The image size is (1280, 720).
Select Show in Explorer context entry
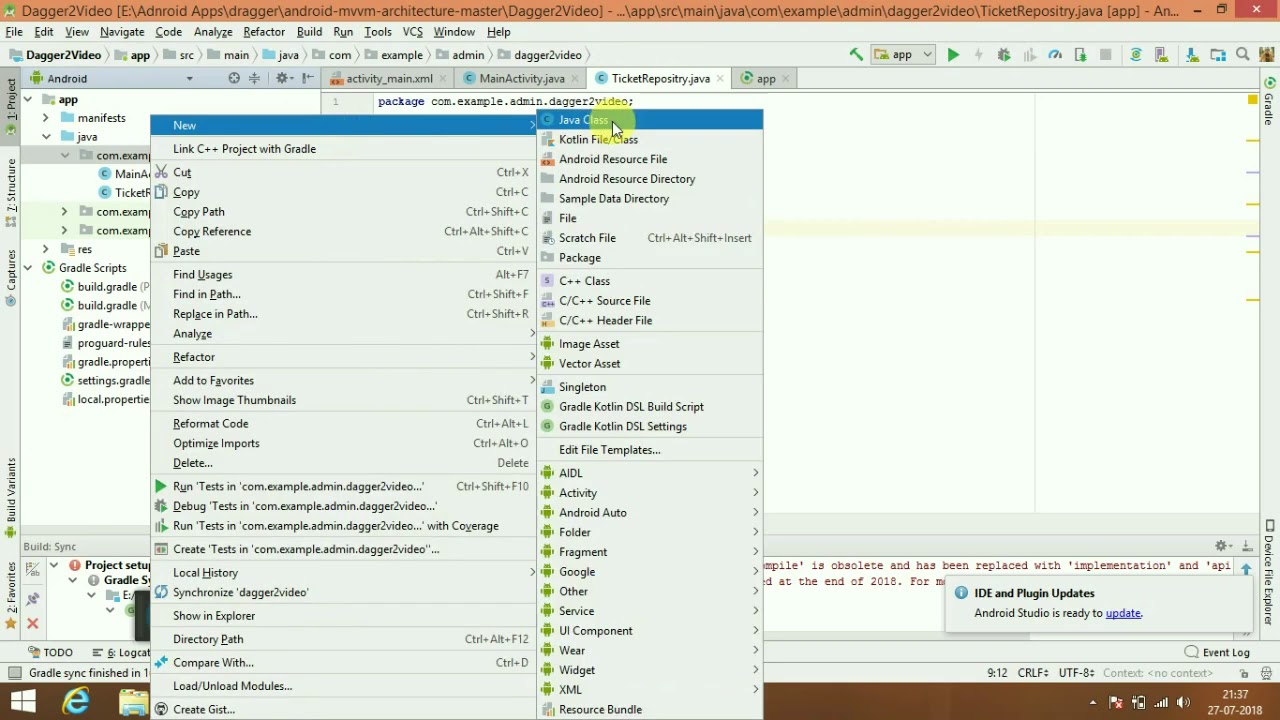[x=343, y=616]
